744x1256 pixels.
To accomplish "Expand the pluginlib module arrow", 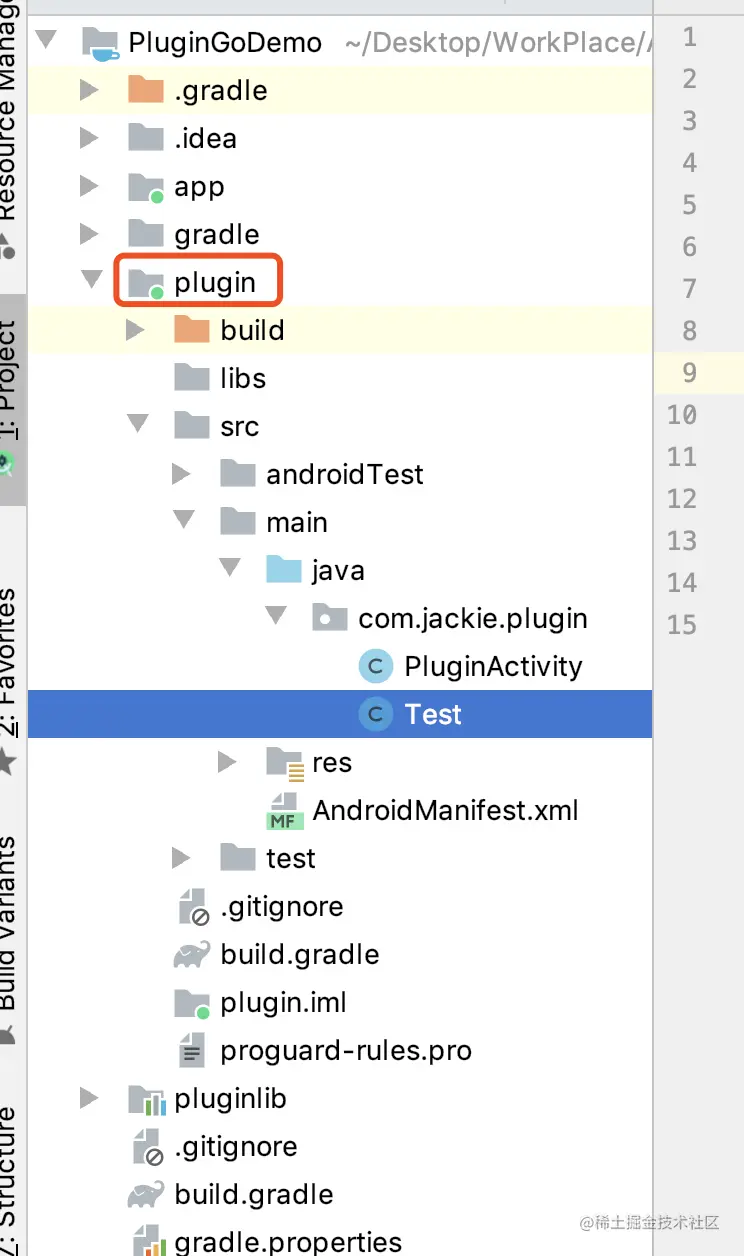I will 89,1098.
